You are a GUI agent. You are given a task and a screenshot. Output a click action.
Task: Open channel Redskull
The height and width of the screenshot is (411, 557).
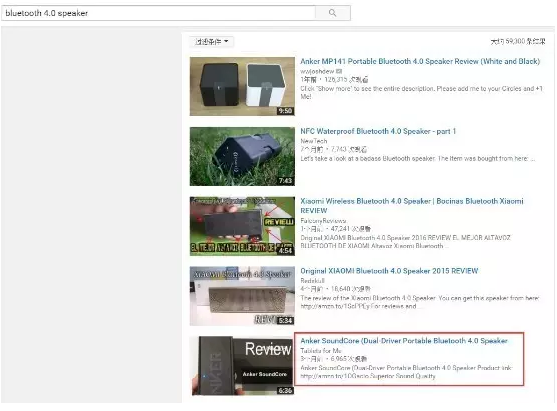[x=313, y=281]
